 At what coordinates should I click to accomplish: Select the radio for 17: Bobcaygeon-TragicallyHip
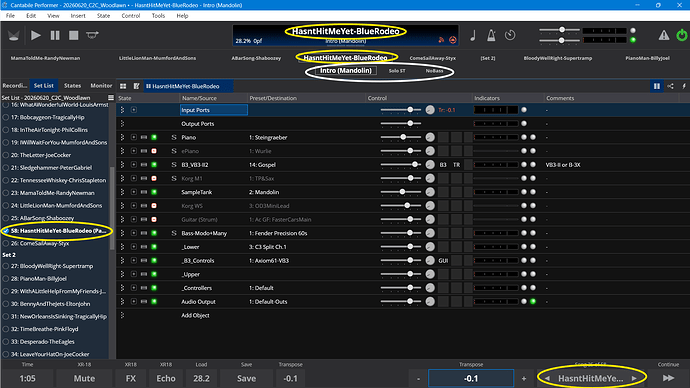pyautogui.click(x=6, y=117)
